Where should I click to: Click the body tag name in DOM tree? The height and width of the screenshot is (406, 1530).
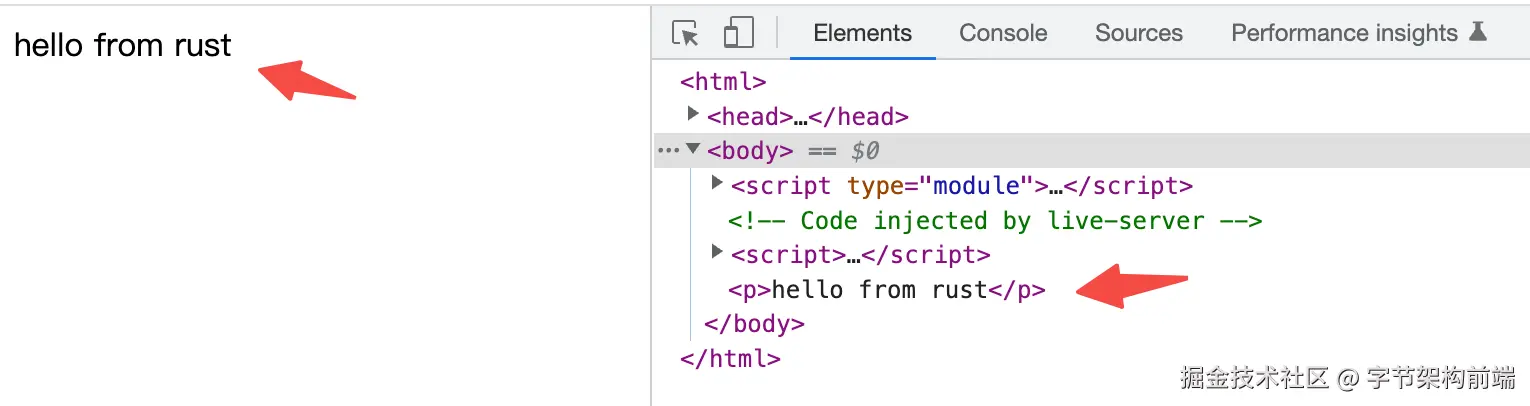click(750, 151)
